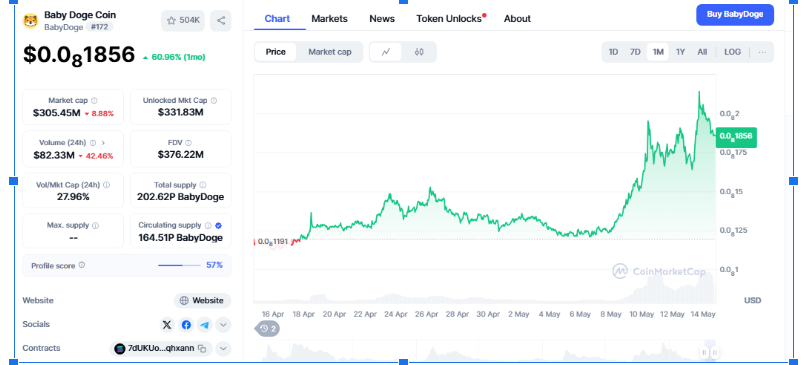The image size is (807, 365).
Task: Set chart range to 1M
Action: (x=658, y=52)
